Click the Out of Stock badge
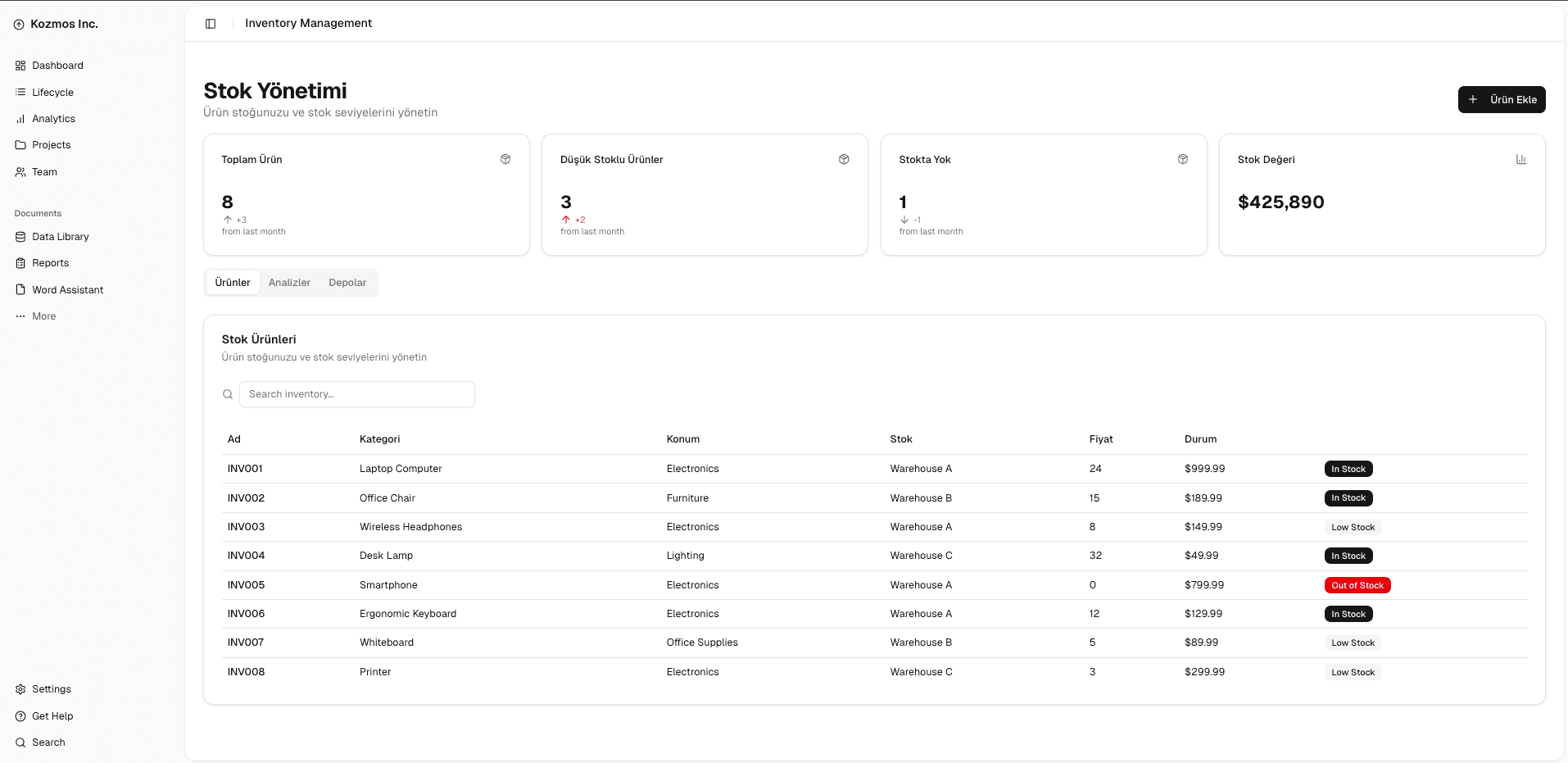Viewport: 1568px width, 763px height. (x=1357, y=585)
